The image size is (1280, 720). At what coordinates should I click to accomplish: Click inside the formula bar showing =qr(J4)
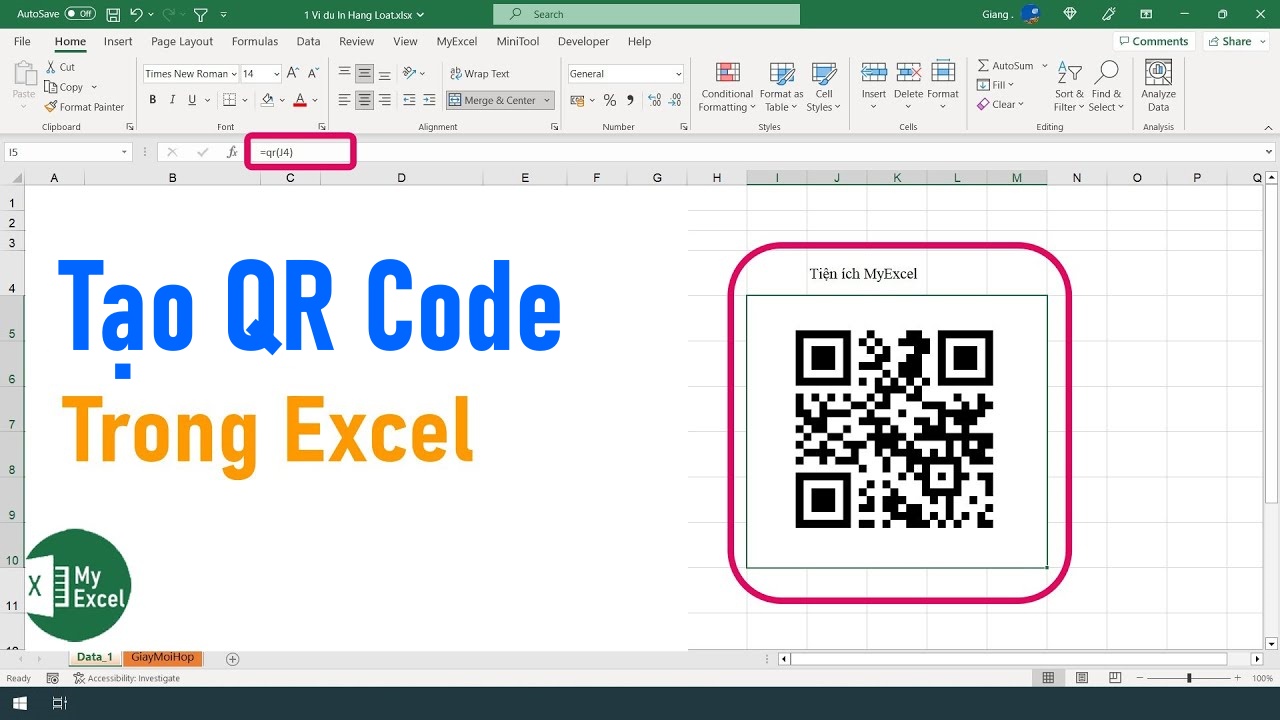click(300, 151)
